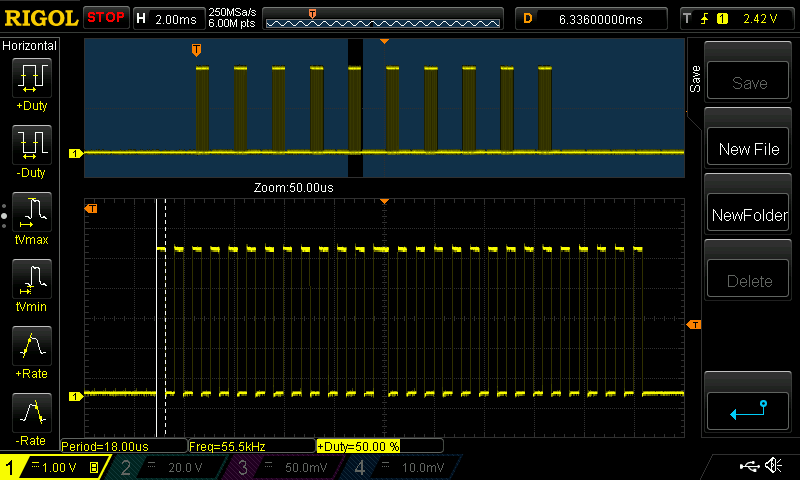
Task: Choose the tVmax measurement icon
Action: pos(31,213)
